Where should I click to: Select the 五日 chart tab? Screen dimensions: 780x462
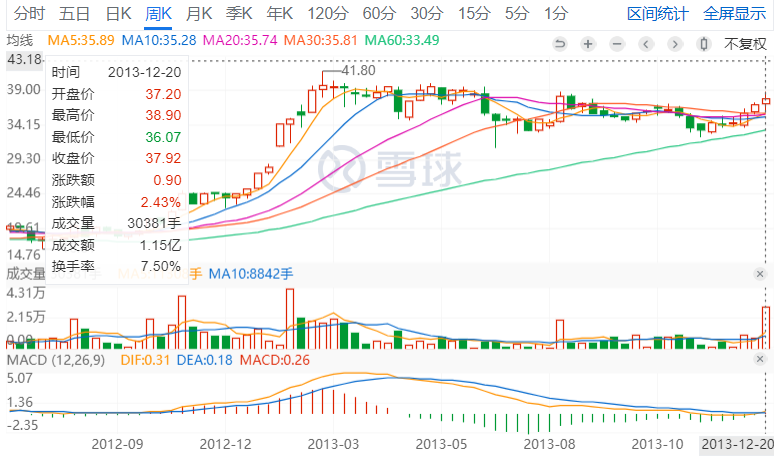(x=74, y=13)
